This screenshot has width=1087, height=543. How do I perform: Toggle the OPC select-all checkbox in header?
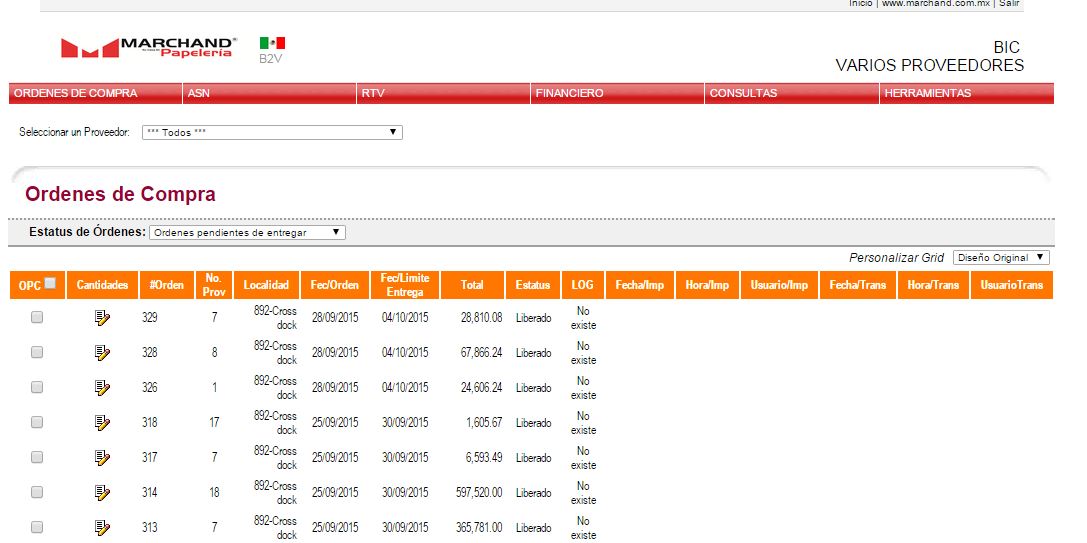(x=50, y=283)
